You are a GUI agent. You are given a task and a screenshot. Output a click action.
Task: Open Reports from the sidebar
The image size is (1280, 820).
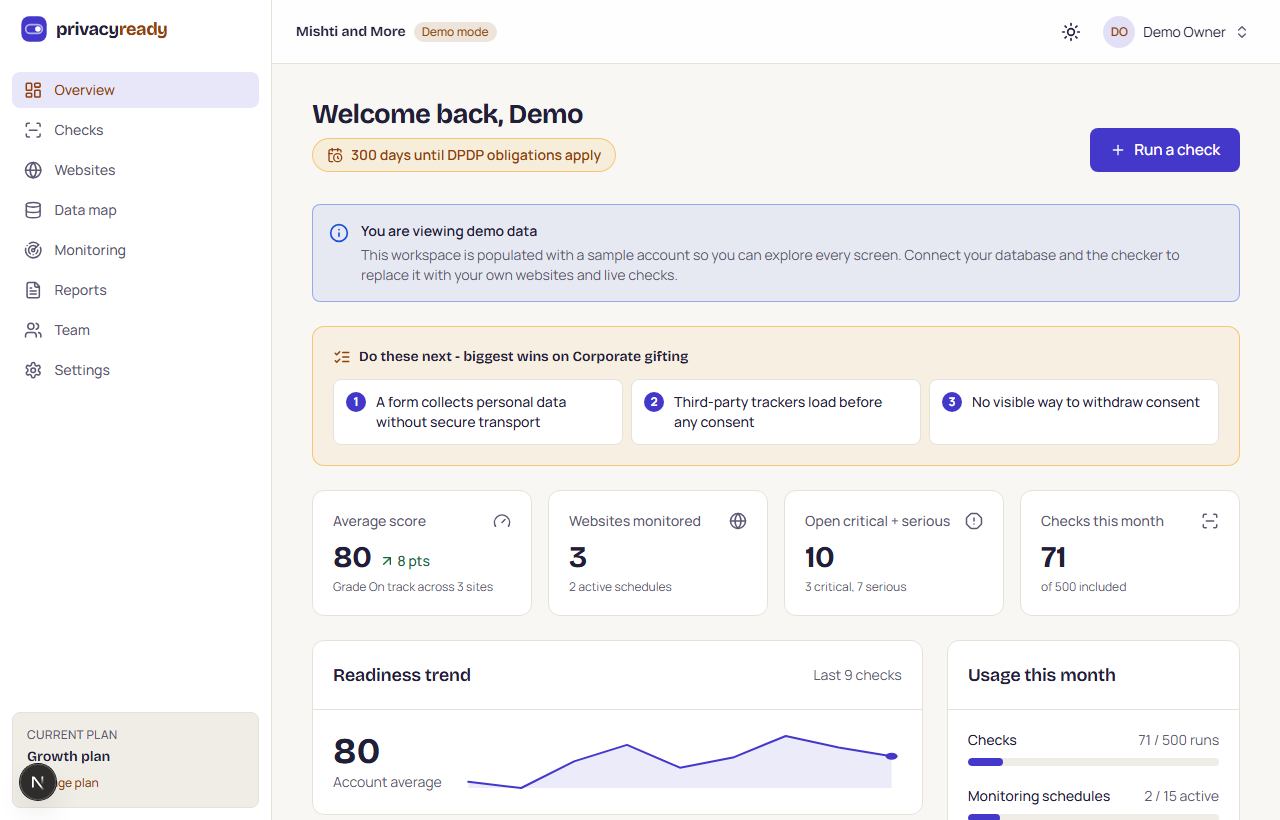(135, 290)
